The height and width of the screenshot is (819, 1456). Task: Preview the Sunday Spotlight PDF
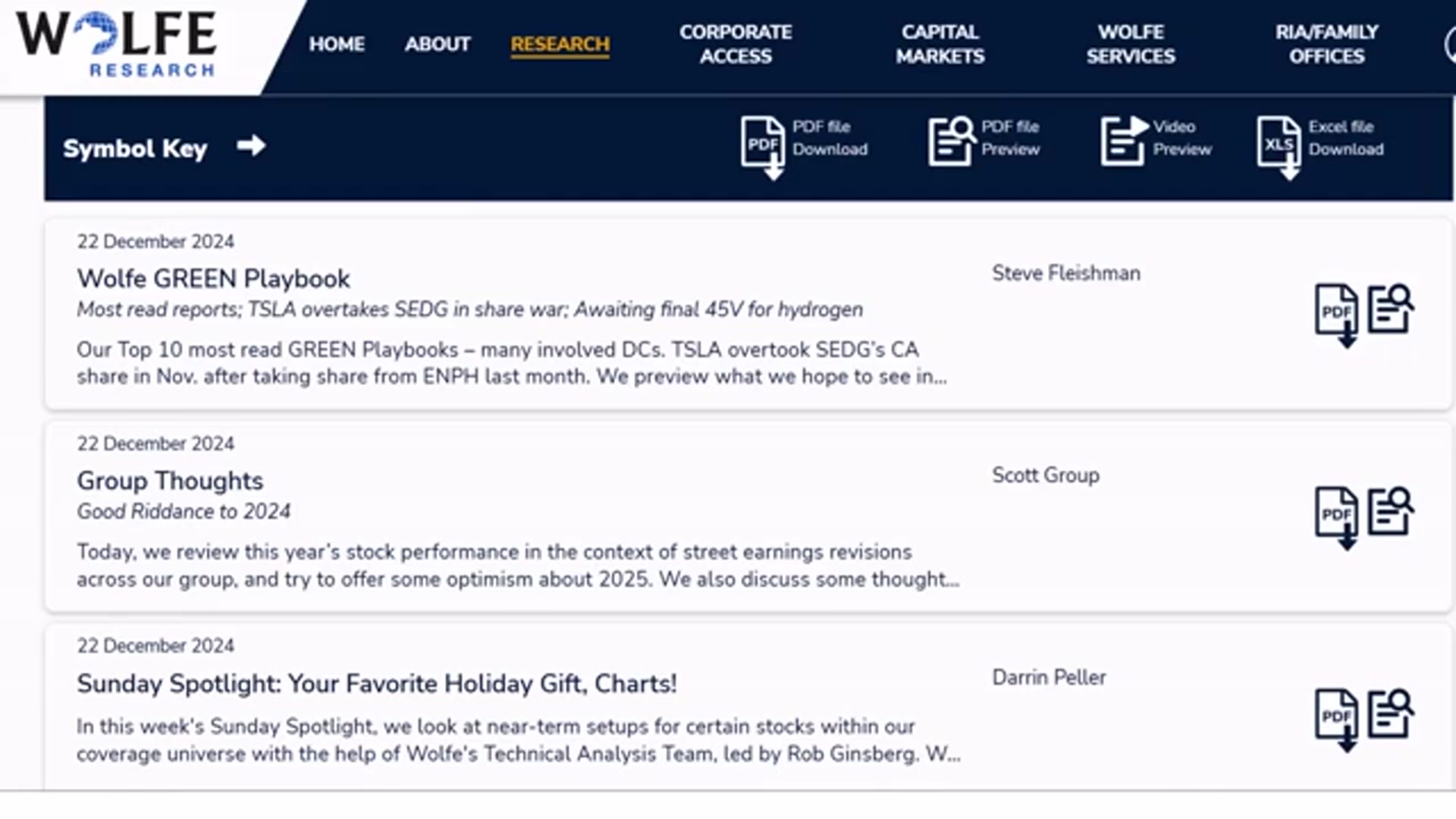click(1391, 714)
